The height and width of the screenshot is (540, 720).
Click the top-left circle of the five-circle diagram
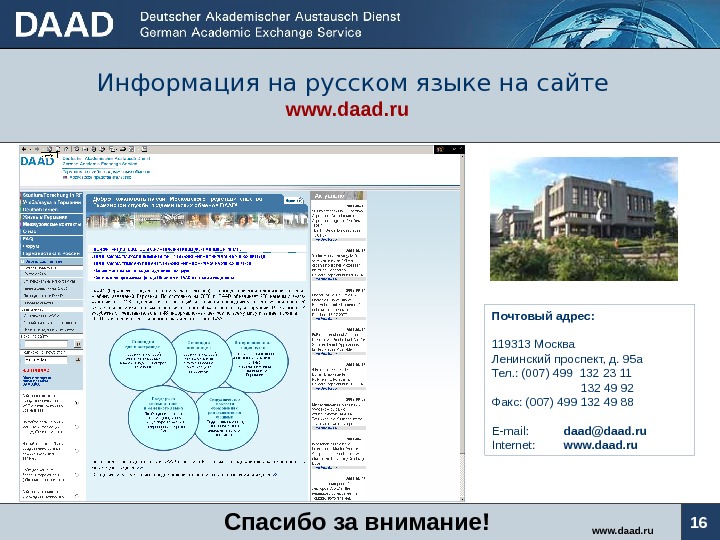(142, 359)
